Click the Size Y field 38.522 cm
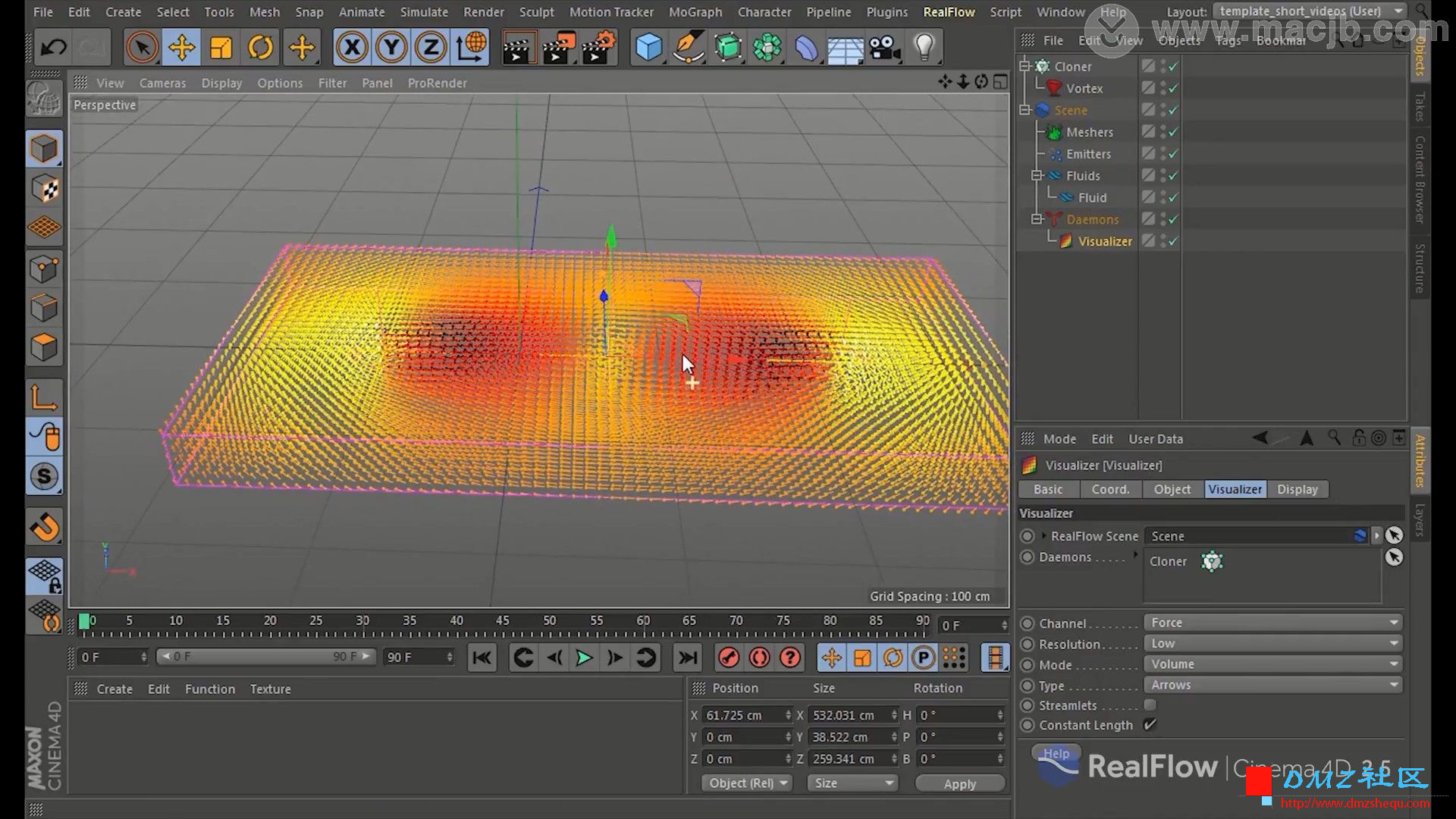Image resolution: width=1456 pixels, height=819 pixels. tap(853, 737)
